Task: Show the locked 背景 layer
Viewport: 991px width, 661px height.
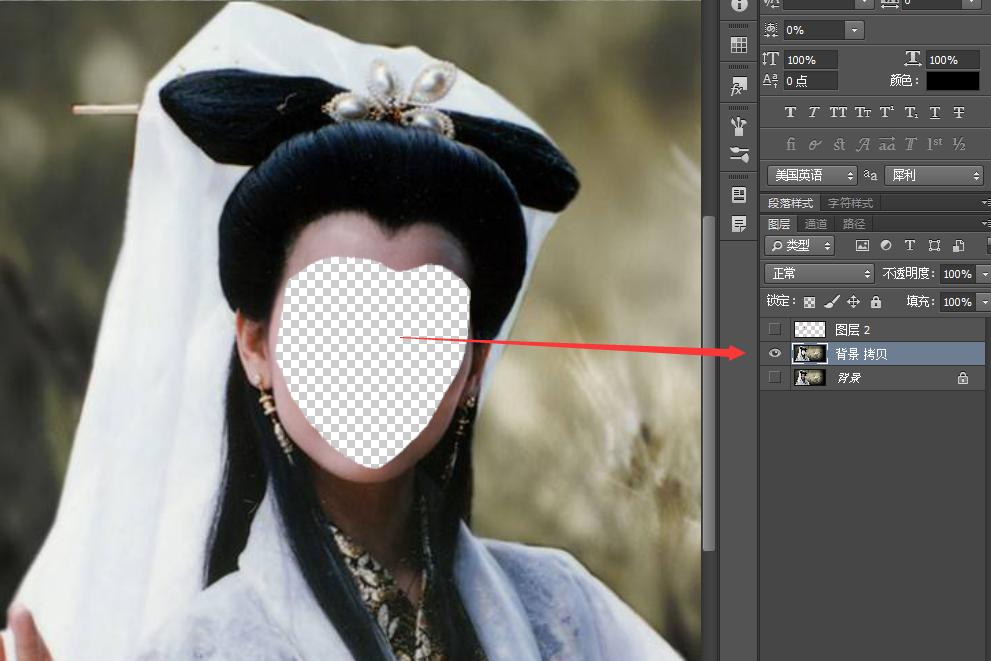Action: (x=774, y=377)
